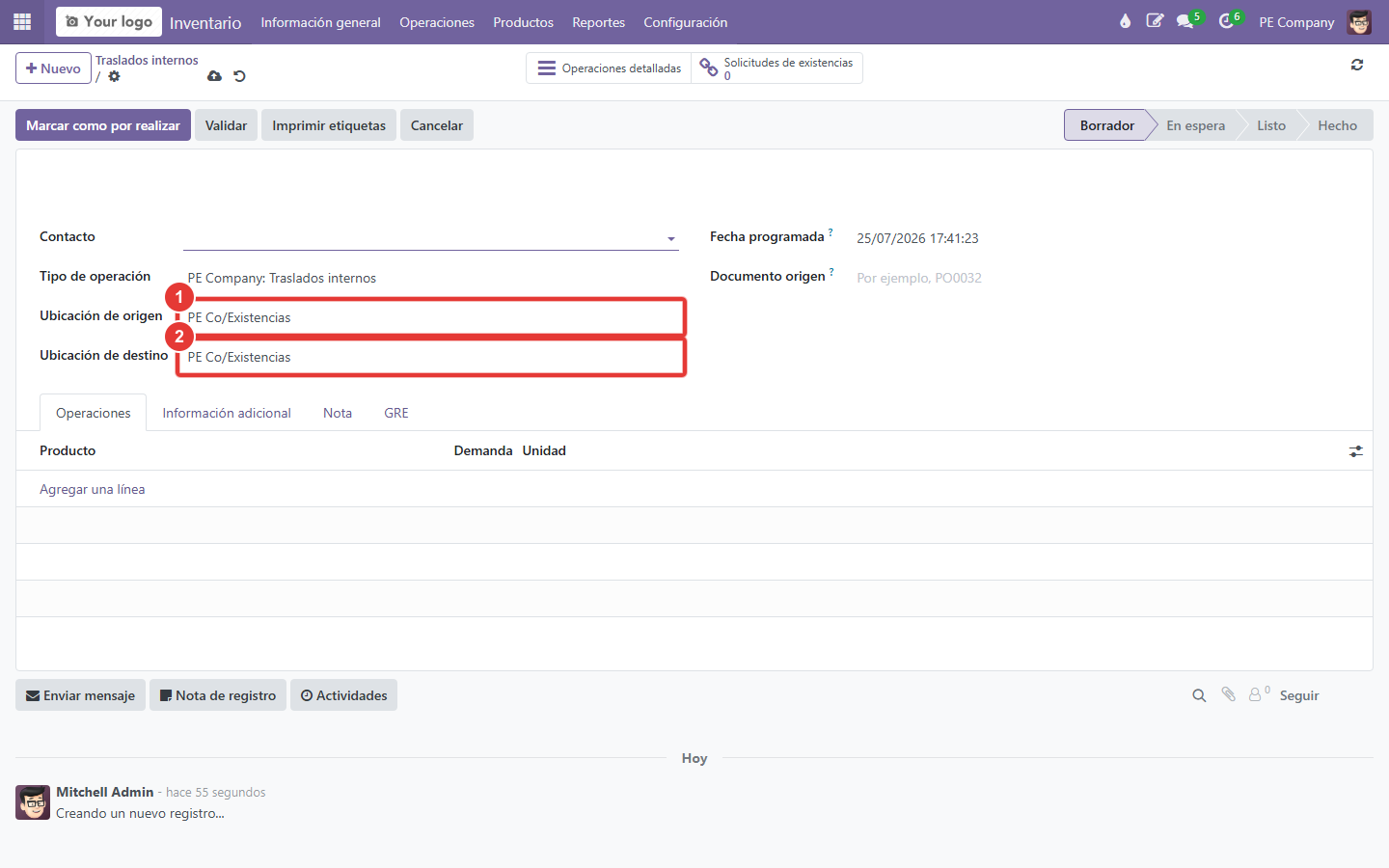1389x868 pixels.
Task: Expand the Contacto dropdown arrow
Action: coord(671,239)
